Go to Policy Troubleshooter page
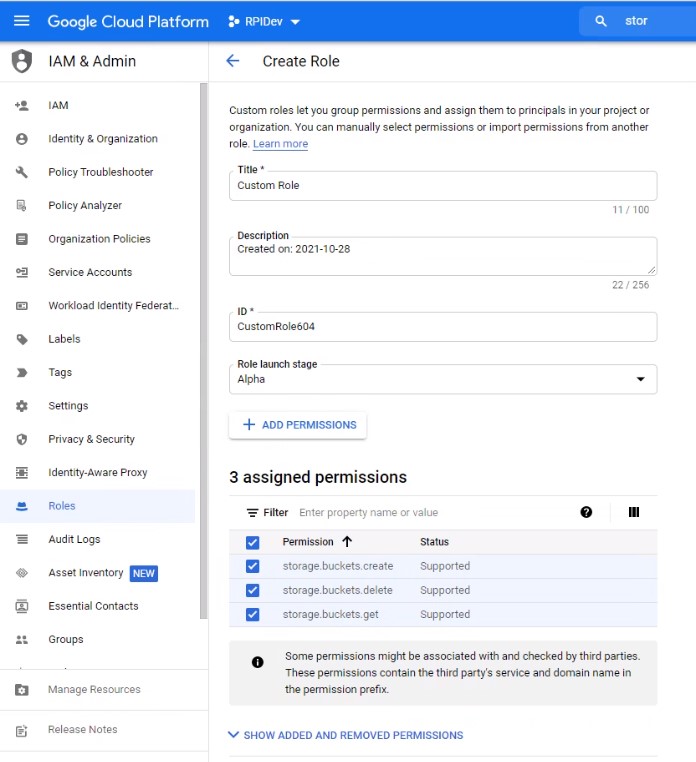696x762 pixels. pyautogui.click(x=100, y=172)
